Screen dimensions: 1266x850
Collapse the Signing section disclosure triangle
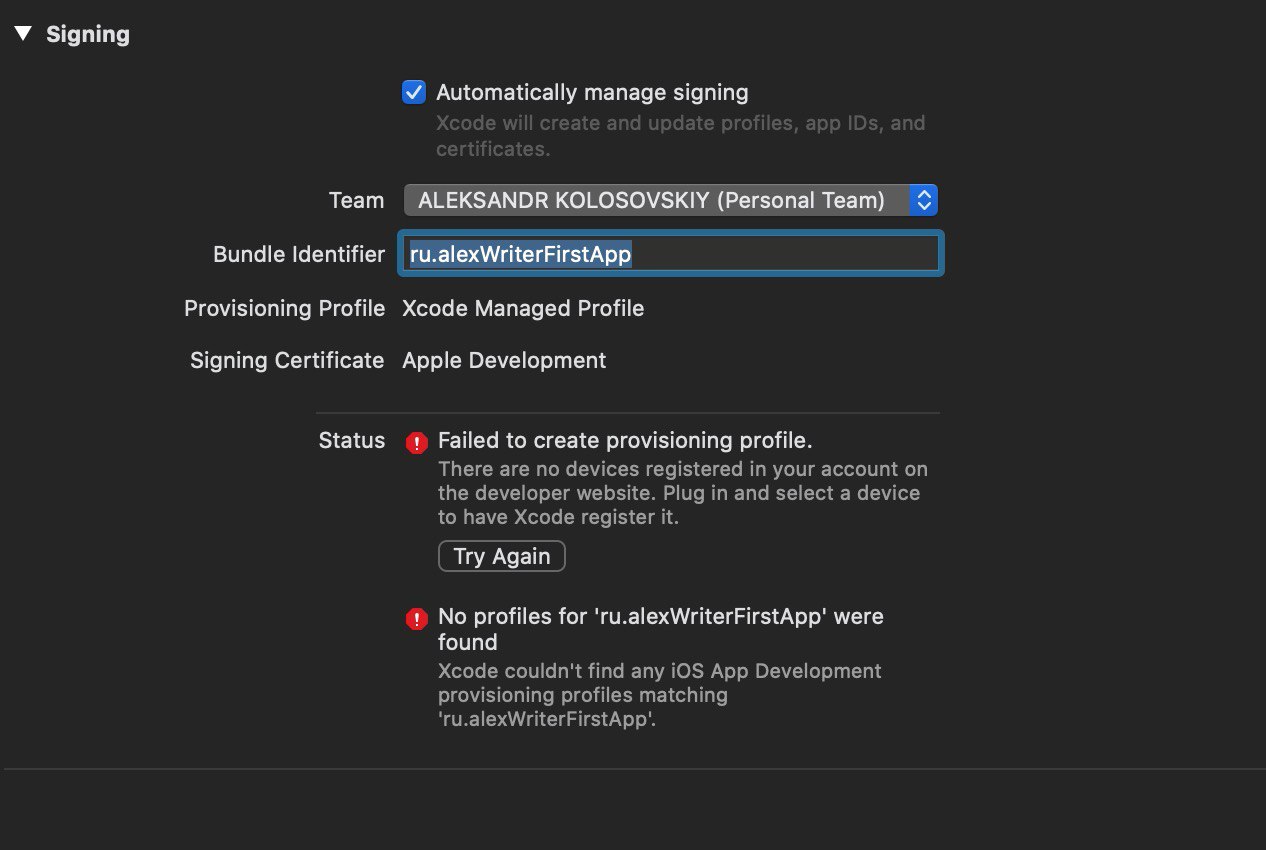[x=23, y=34]
